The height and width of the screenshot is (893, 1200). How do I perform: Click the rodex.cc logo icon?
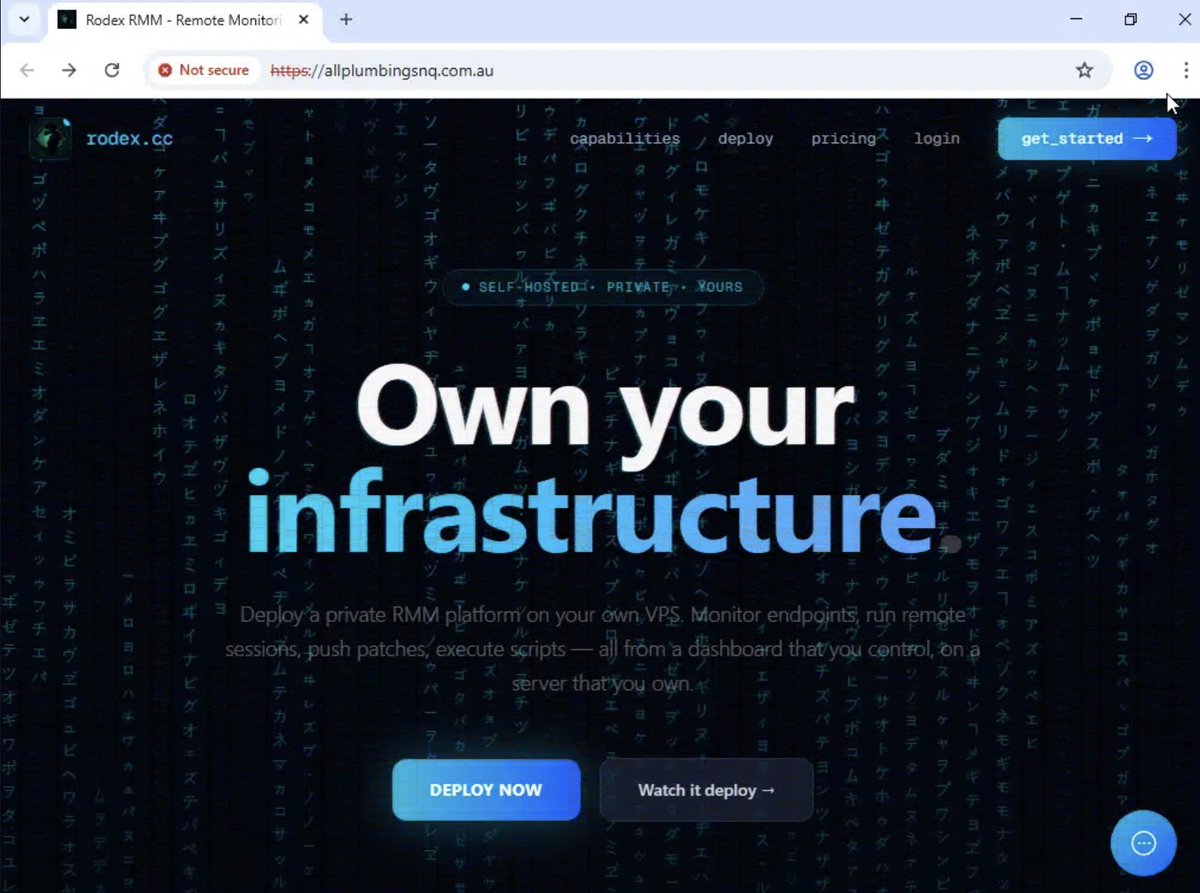tap(50, 139)
